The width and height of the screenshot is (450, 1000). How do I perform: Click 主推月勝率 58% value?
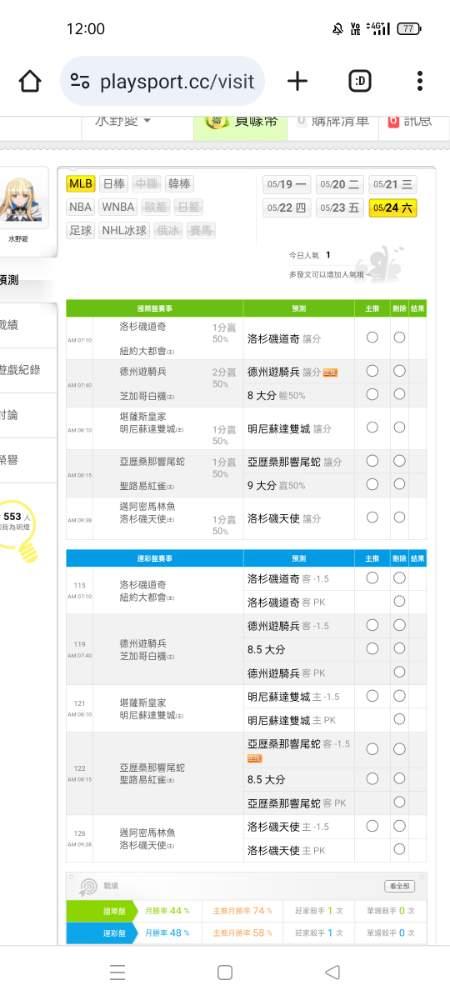(x=243, y=932)
